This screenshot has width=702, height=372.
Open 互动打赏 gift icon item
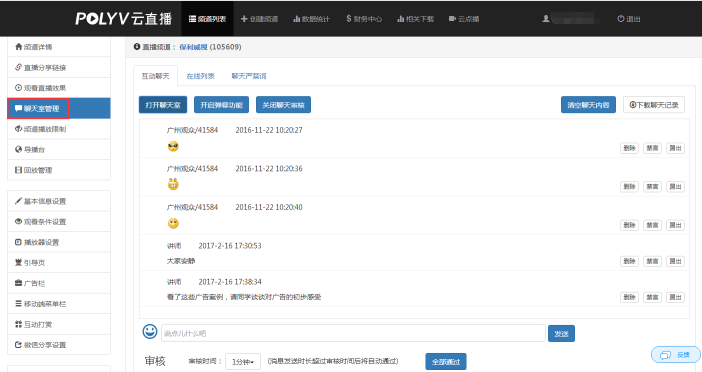coord(59,325)
